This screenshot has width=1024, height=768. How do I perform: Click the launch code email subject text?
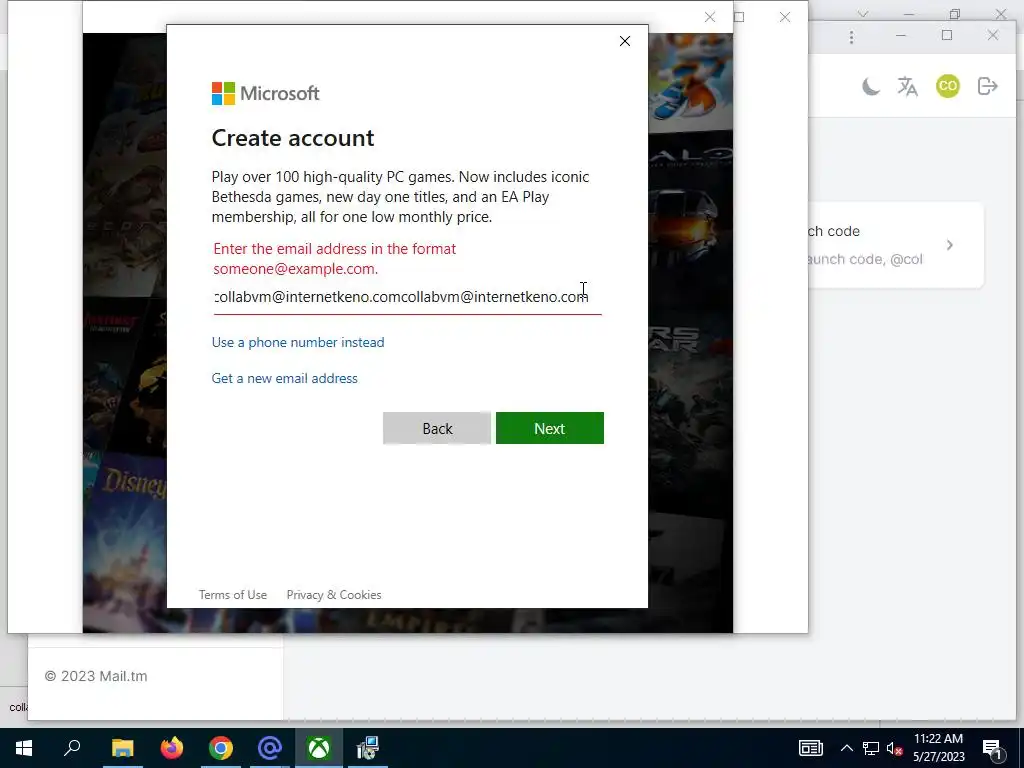click(x=833, y=231)
